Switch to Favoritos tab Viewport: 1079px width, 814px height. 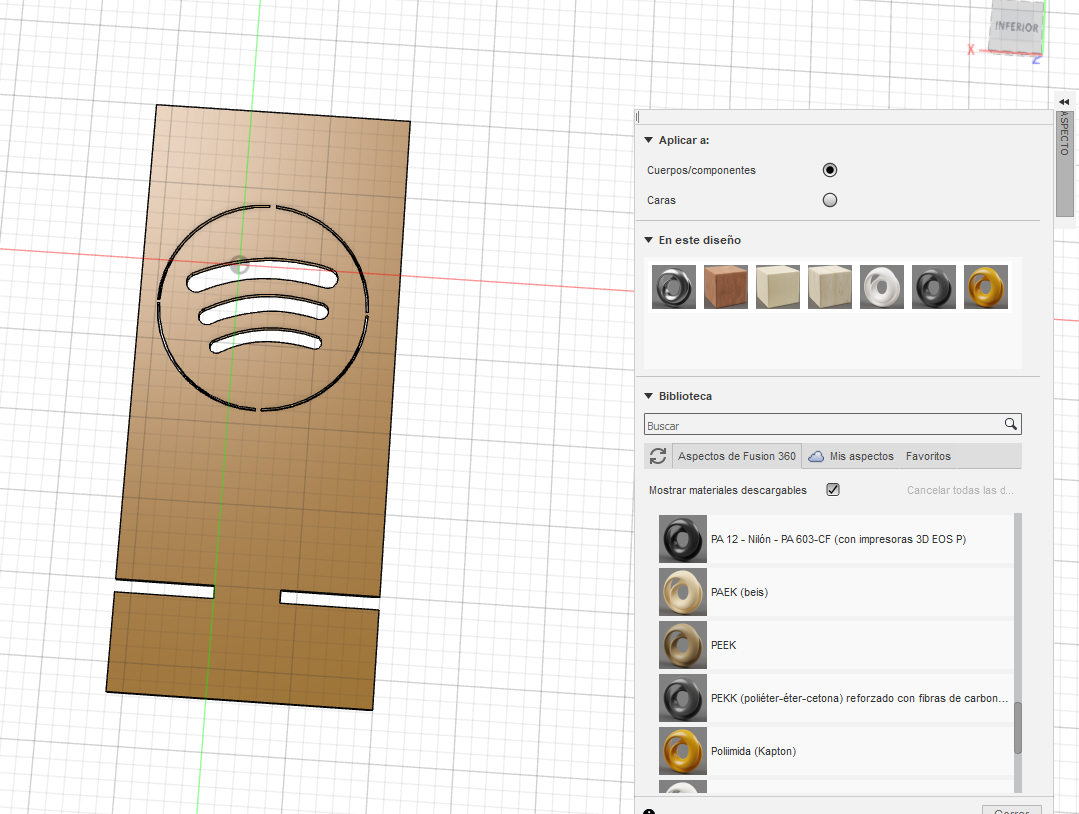[928, 456]
